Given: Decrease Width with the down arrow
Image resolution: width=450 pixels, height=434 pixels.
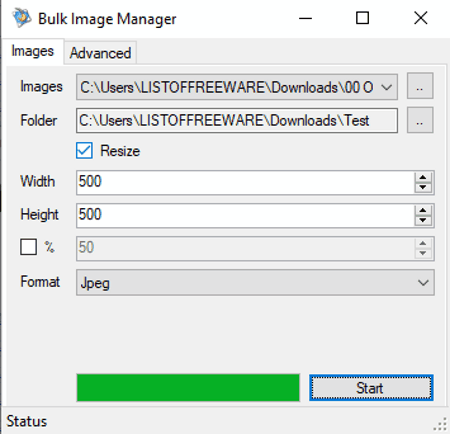Looking at the screenshot, I should (423, 187).
